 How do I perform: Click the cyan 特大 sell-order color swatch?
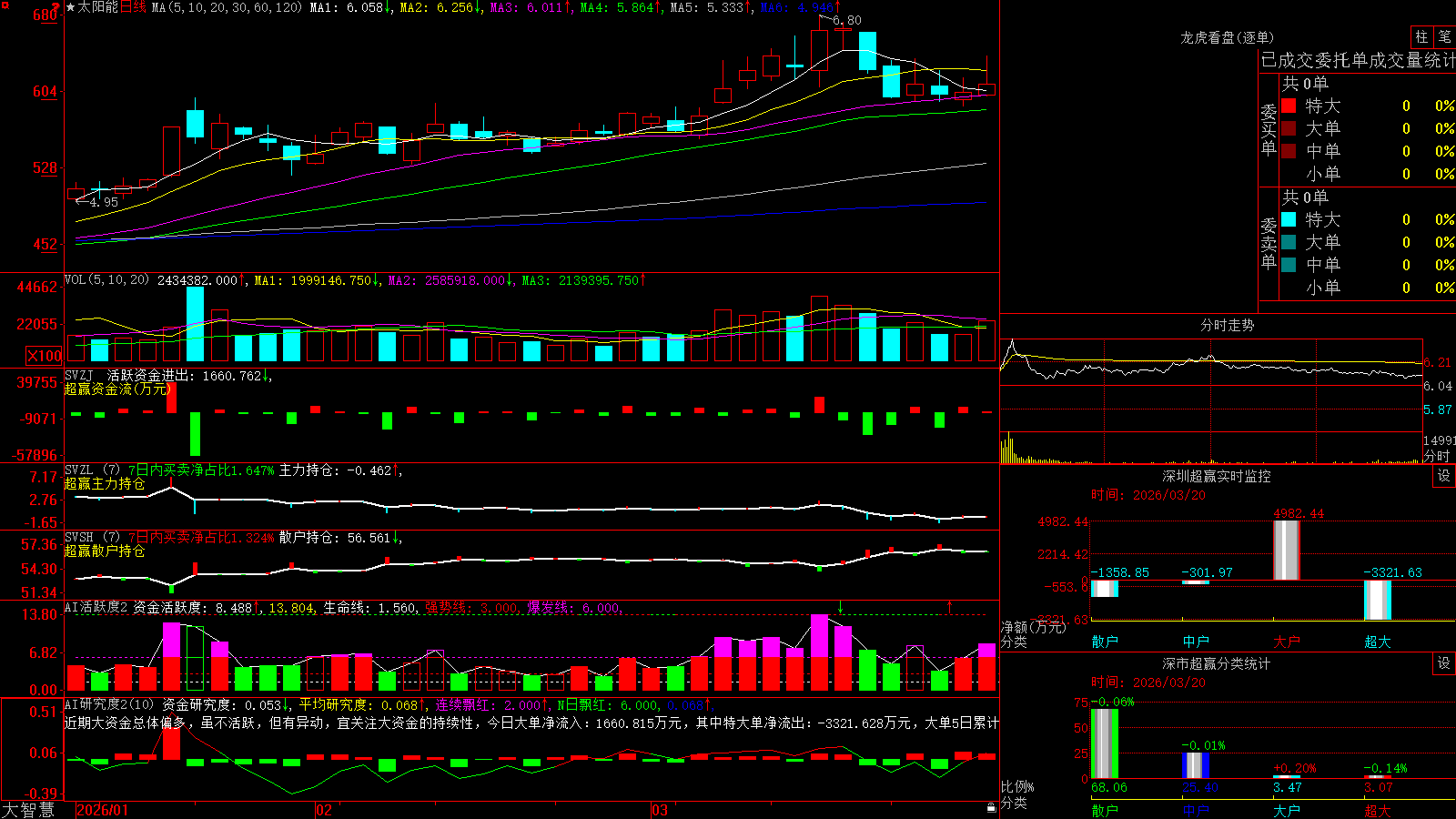pos(1289,219)
